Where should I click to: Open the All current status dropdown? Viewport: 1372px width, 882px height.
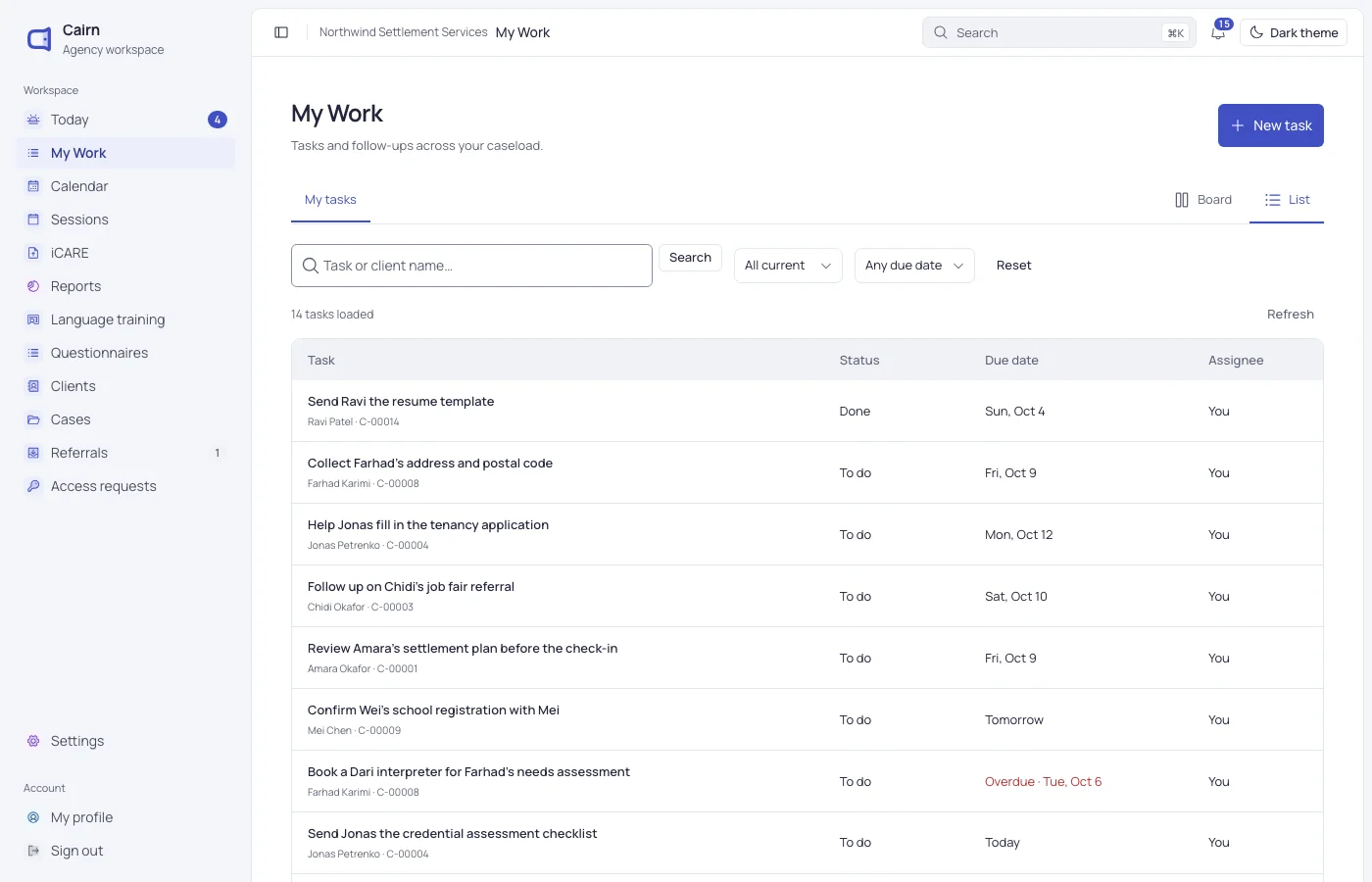click(788, 266)
